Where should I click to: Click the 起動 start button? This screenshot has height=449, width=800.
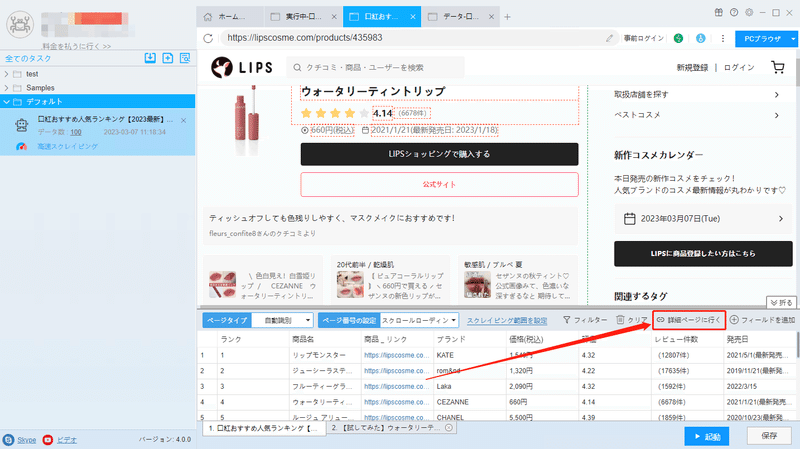707,436
